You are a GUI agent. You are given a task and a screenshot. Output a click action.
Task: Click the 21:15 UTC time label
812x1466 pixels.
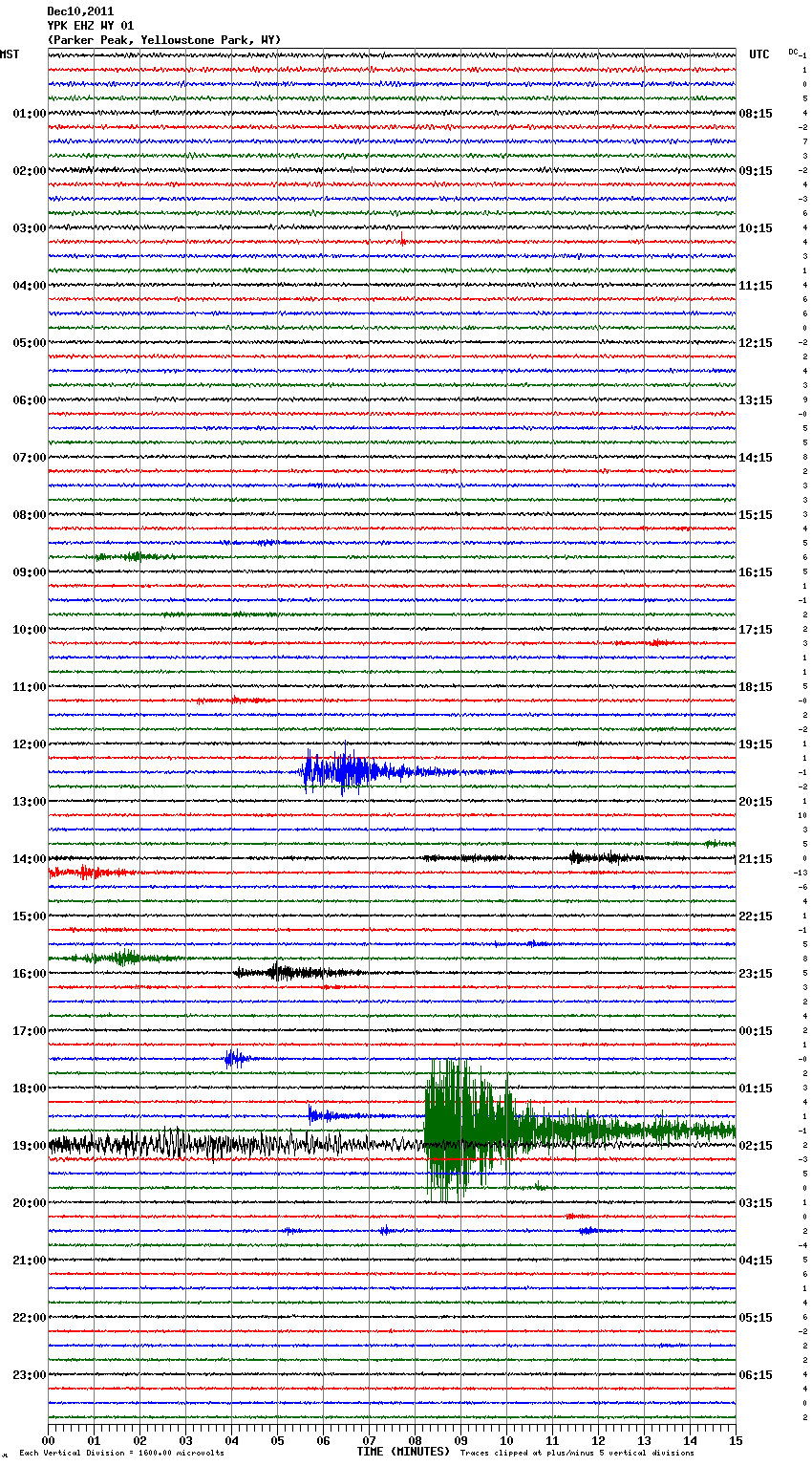(756, 859)
